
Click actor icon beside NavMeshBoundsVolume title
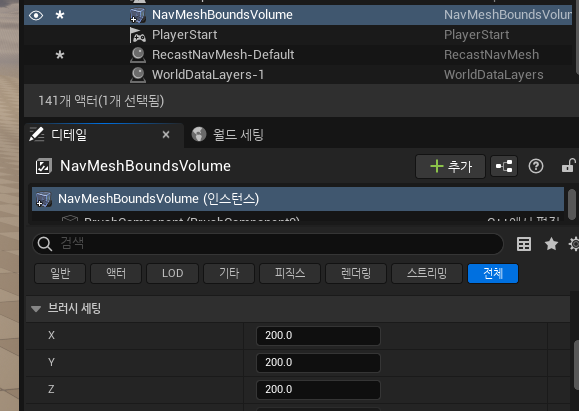(x=44, y=167)
